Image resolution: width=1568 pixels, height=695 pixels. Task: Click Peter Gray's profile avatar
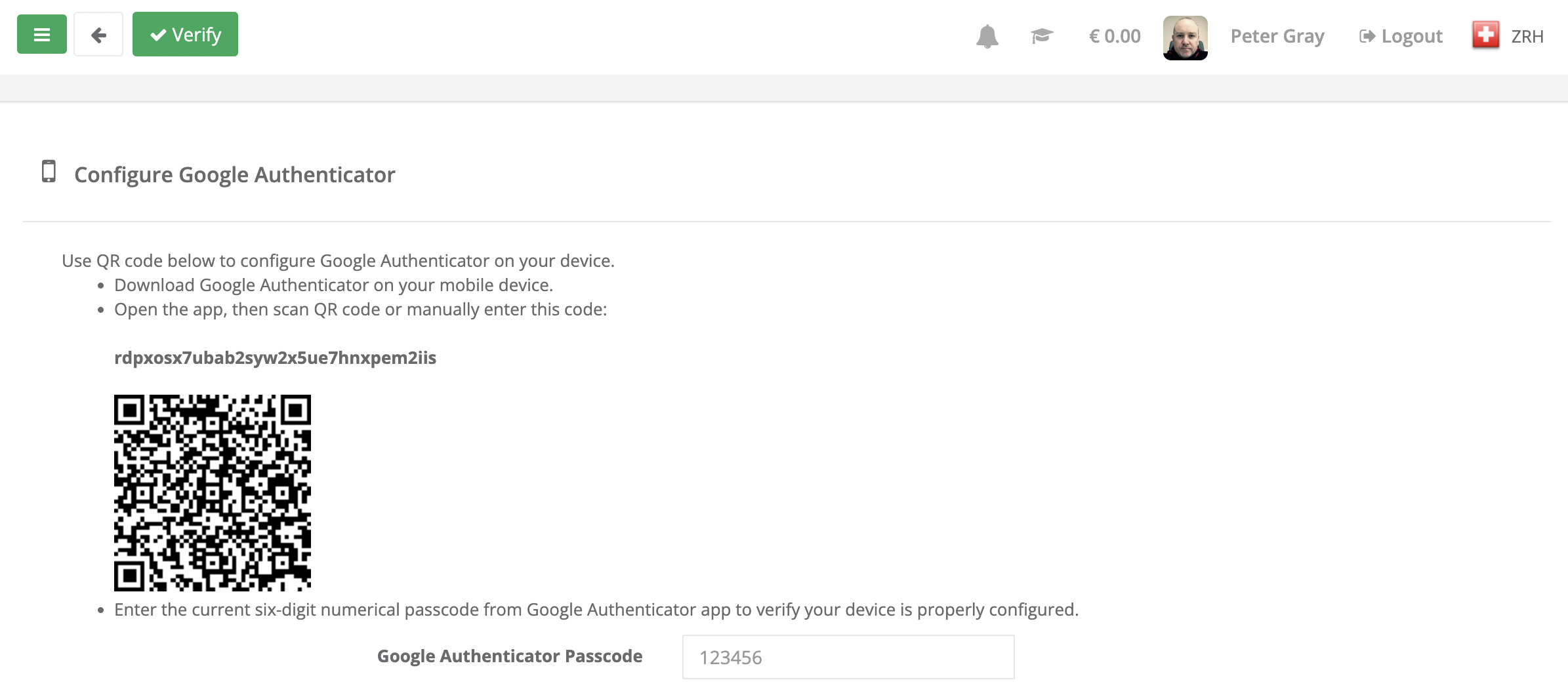[x=1185, y=37]
